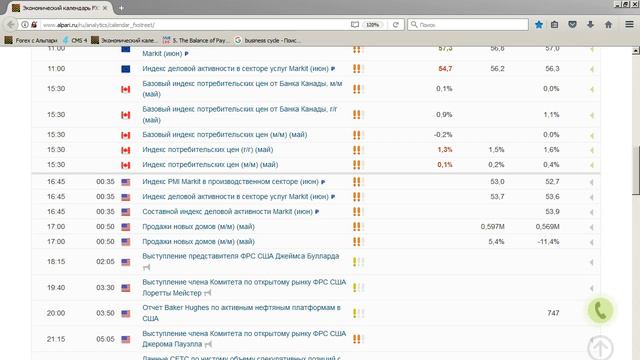Click the scroll-to-top arrow circle
The image size is (640, 360).
pos(600,347)
